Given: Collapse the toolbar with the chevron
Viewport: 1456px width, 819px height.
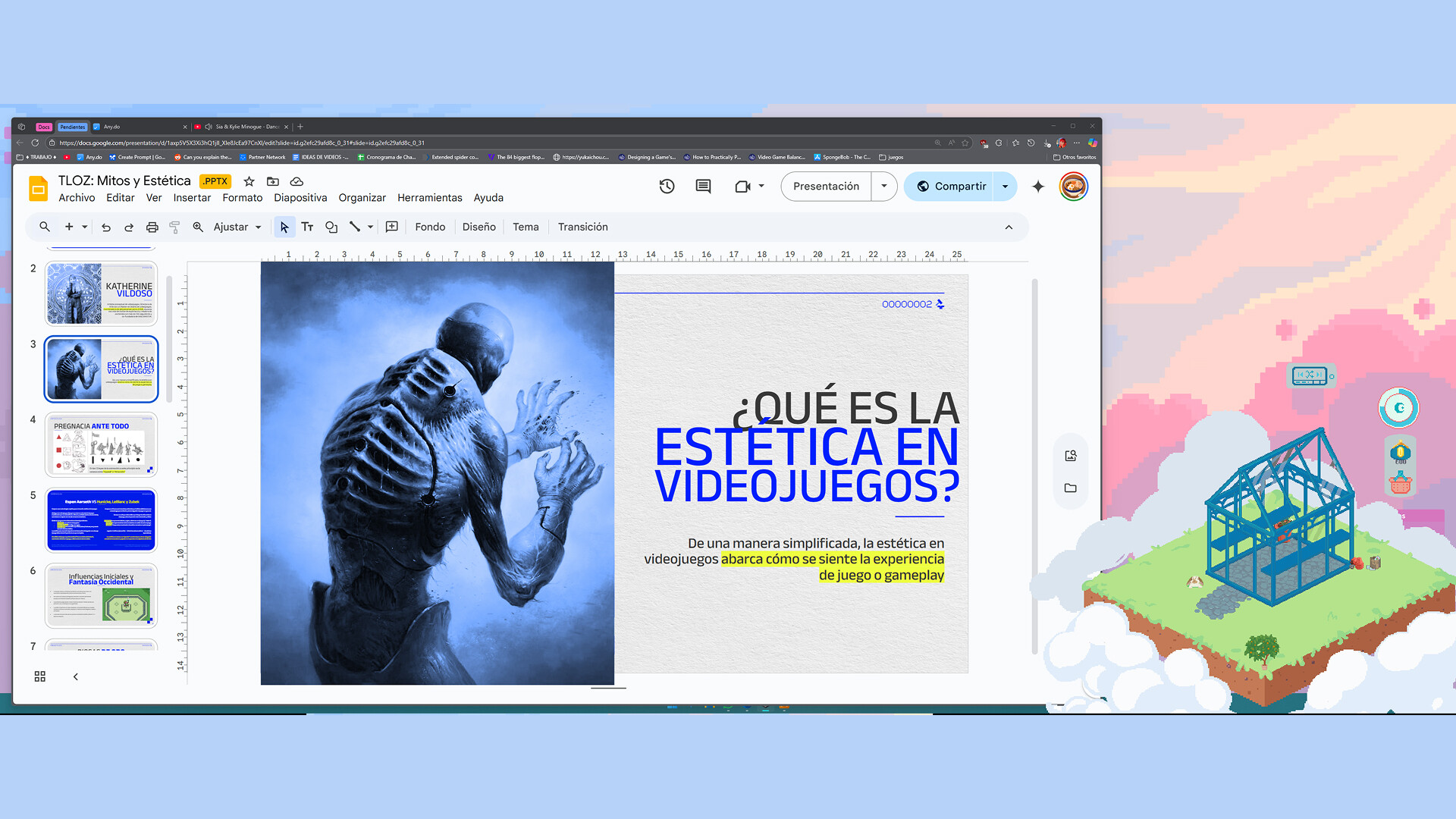Looking at the screenshot, I should (1009, 227).
